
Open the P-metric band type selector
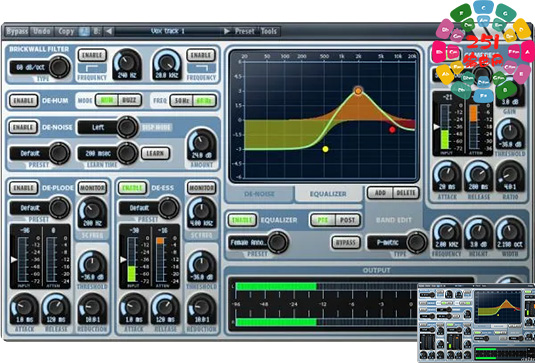pos(397,242)
